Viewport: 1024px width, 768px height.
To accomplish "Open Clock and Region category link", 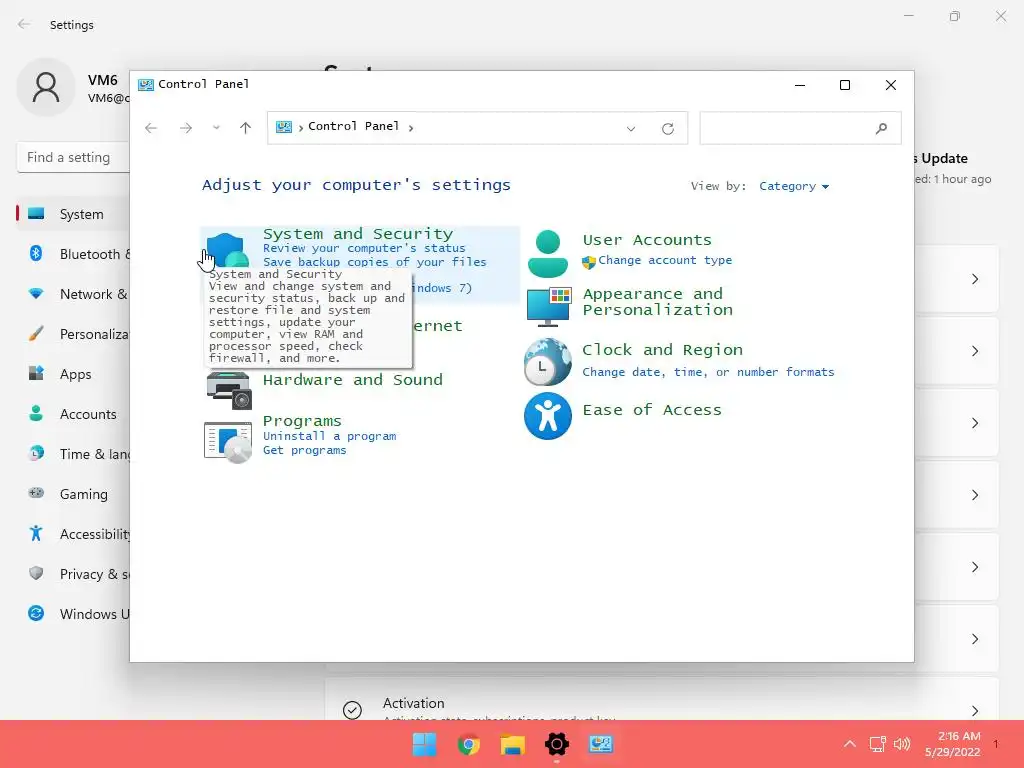I will click(662, 350).
